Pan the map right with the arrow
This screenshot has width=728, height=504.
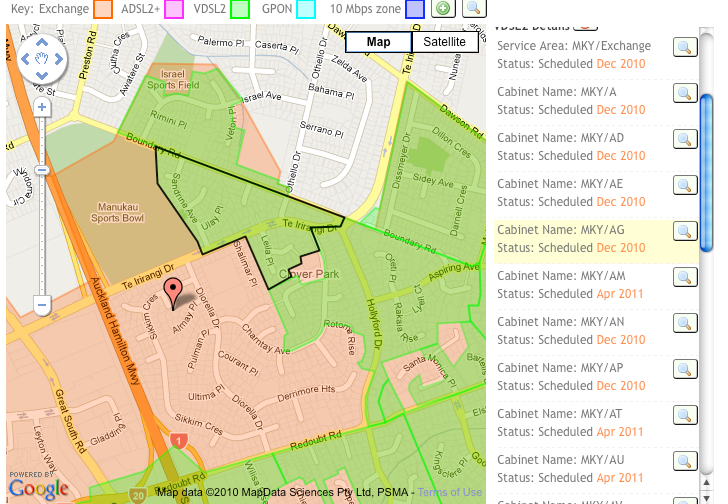point(58,59)
